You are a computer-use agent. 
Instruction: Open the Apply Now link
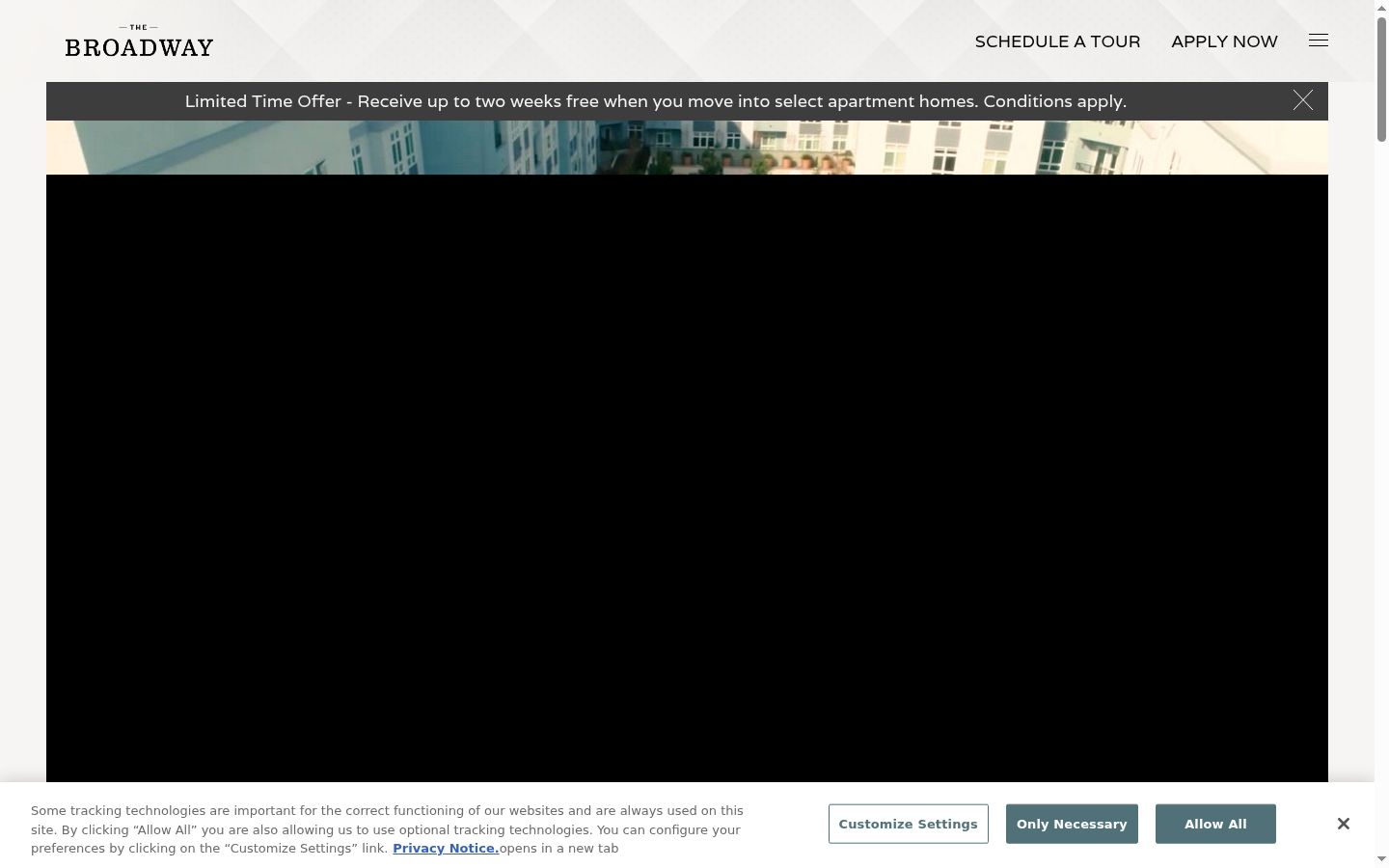click(1224, 41)
